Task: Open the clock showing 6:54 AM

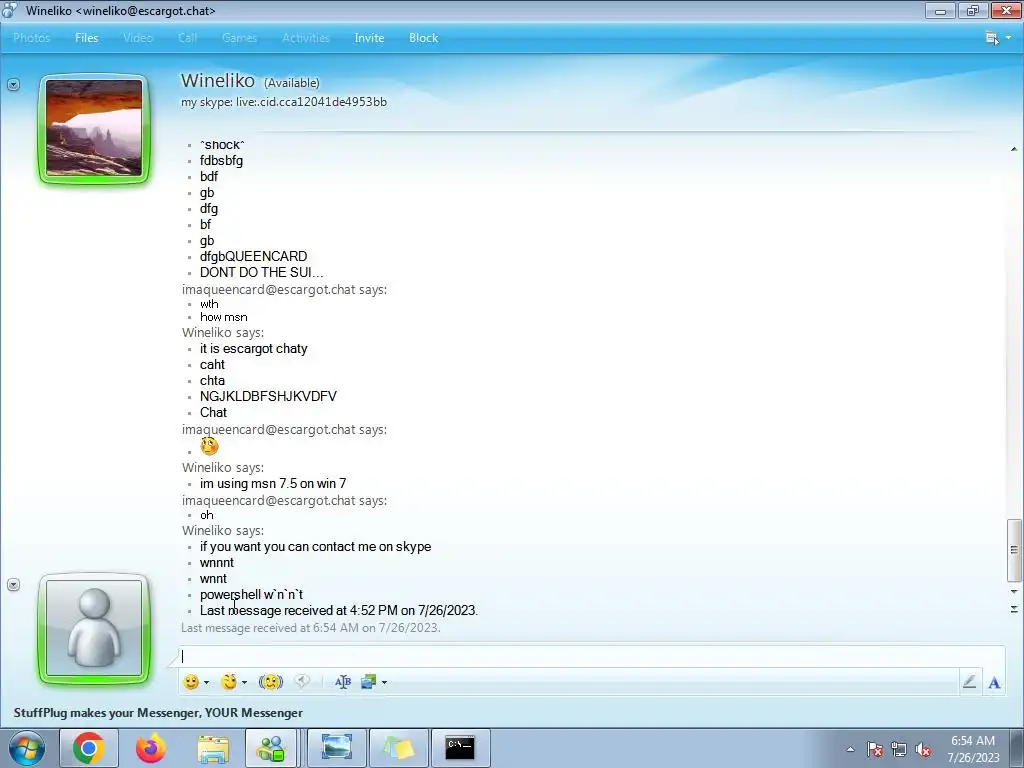Action: 973,748
